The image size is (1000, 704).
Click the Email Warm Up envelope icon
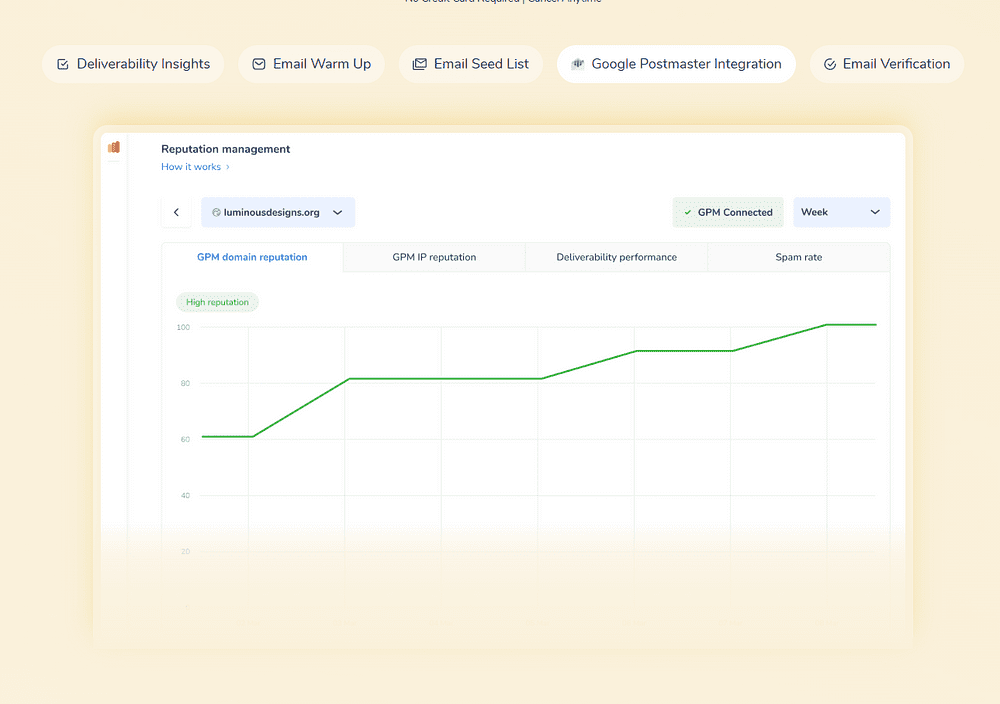(x=259, y=64)
